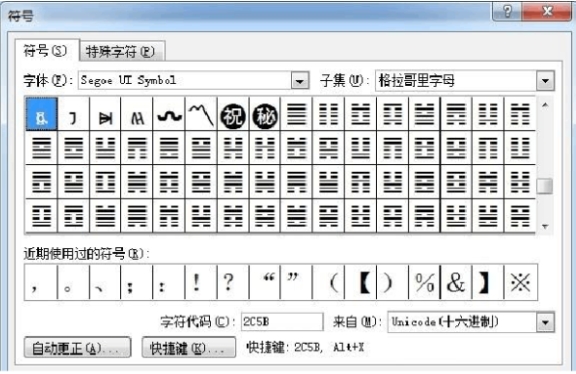Click the 快捷键(K)... button
This screenshot has width=576, height=374.
(x=188, y=348)
